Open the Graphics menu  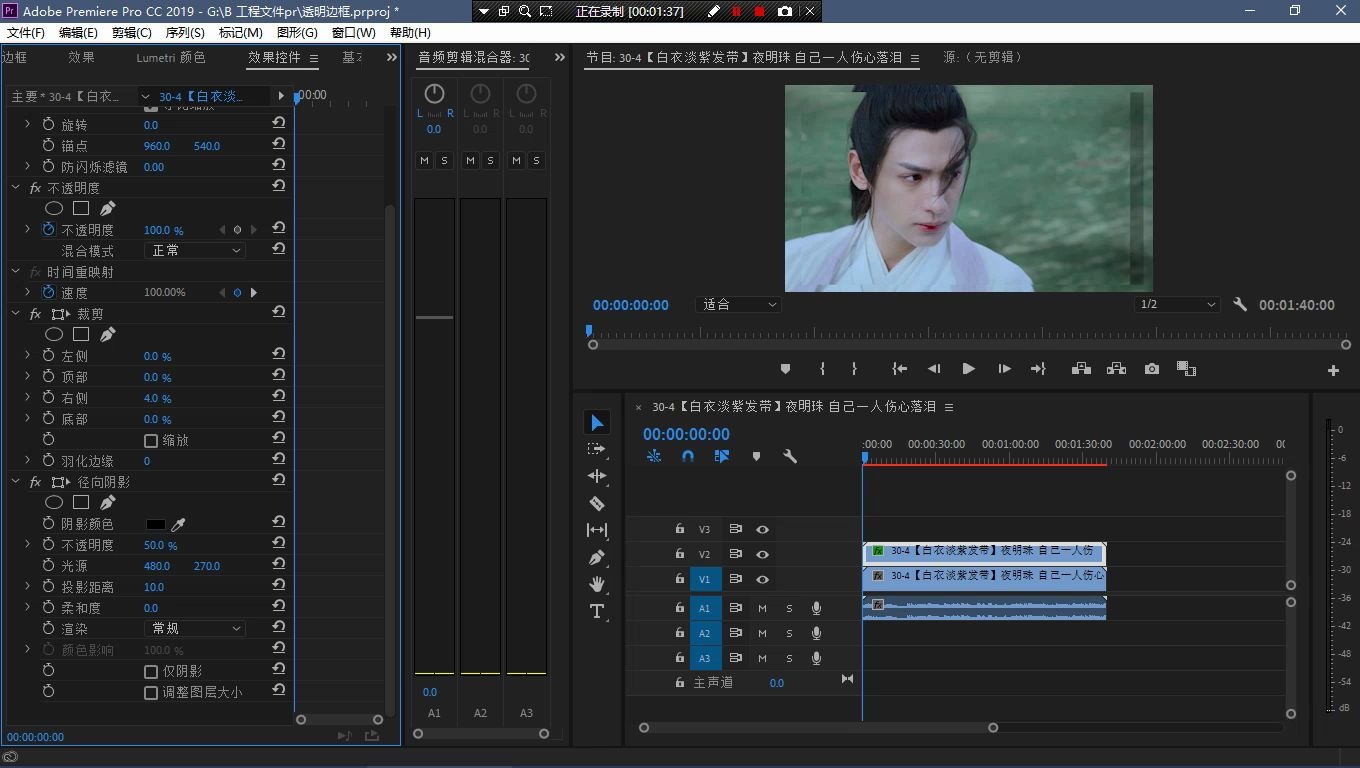[297, 32]
